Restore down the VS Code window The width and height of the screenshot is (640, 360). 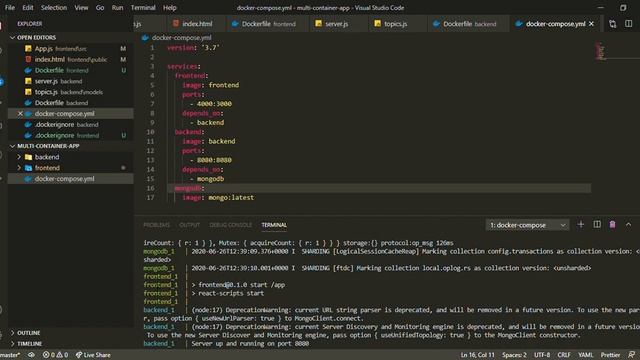623,8
